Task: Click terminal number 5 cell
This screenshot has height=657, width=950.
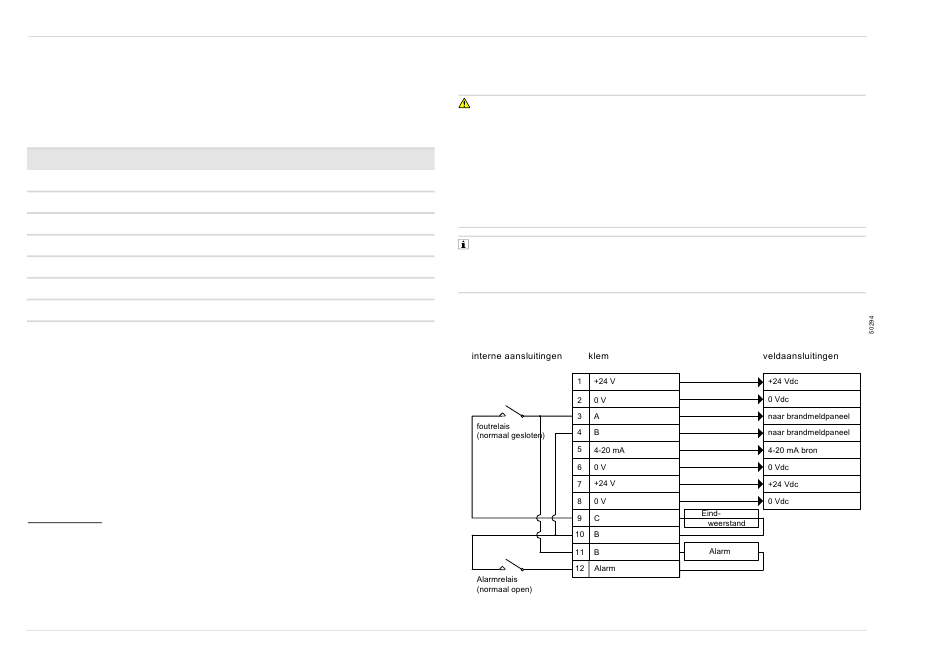Action: [x=580, y=450]
